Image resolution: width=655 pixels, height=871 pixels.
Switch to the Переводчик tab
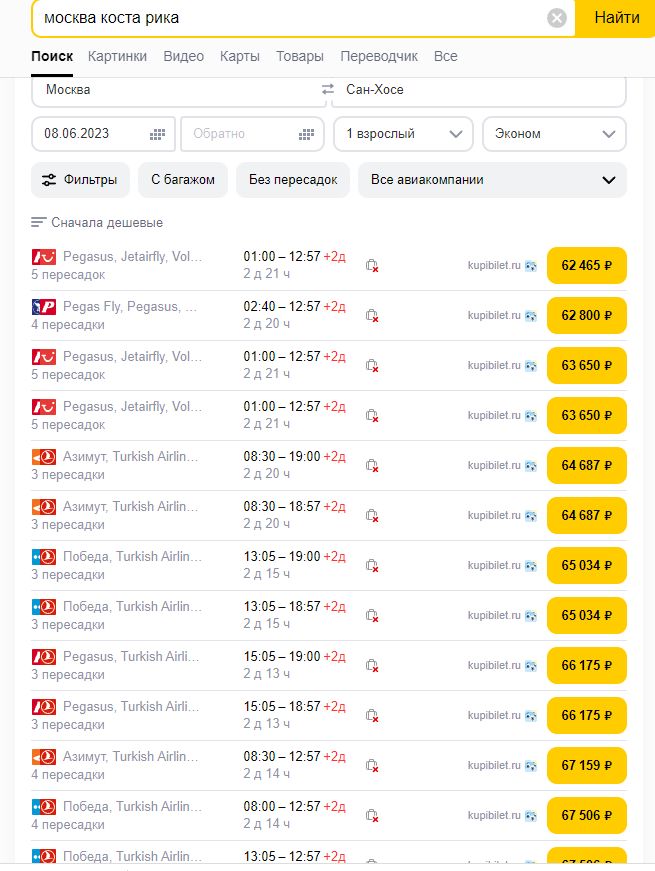pyautogui.click(x=379, y=56)
